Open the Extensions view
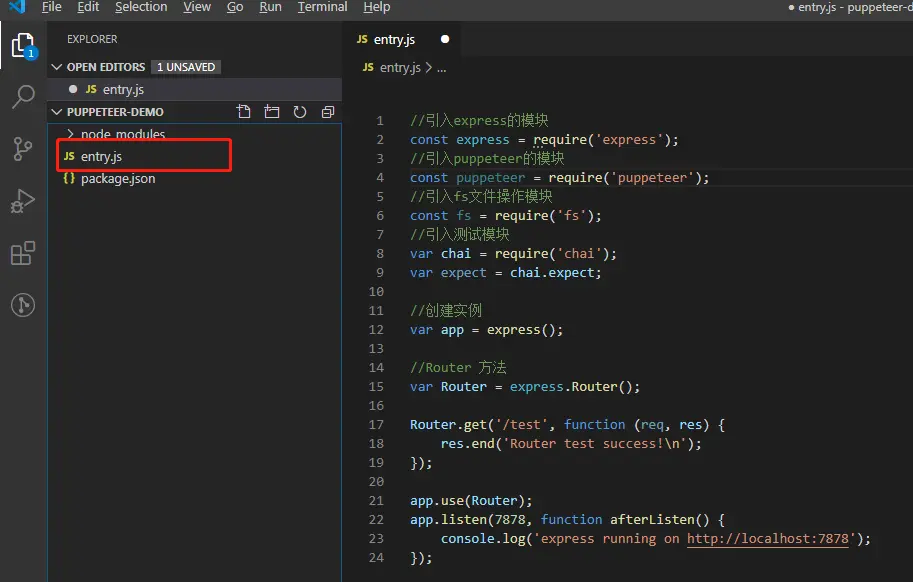Screen dimensions: 913x582 coord(23,253)
